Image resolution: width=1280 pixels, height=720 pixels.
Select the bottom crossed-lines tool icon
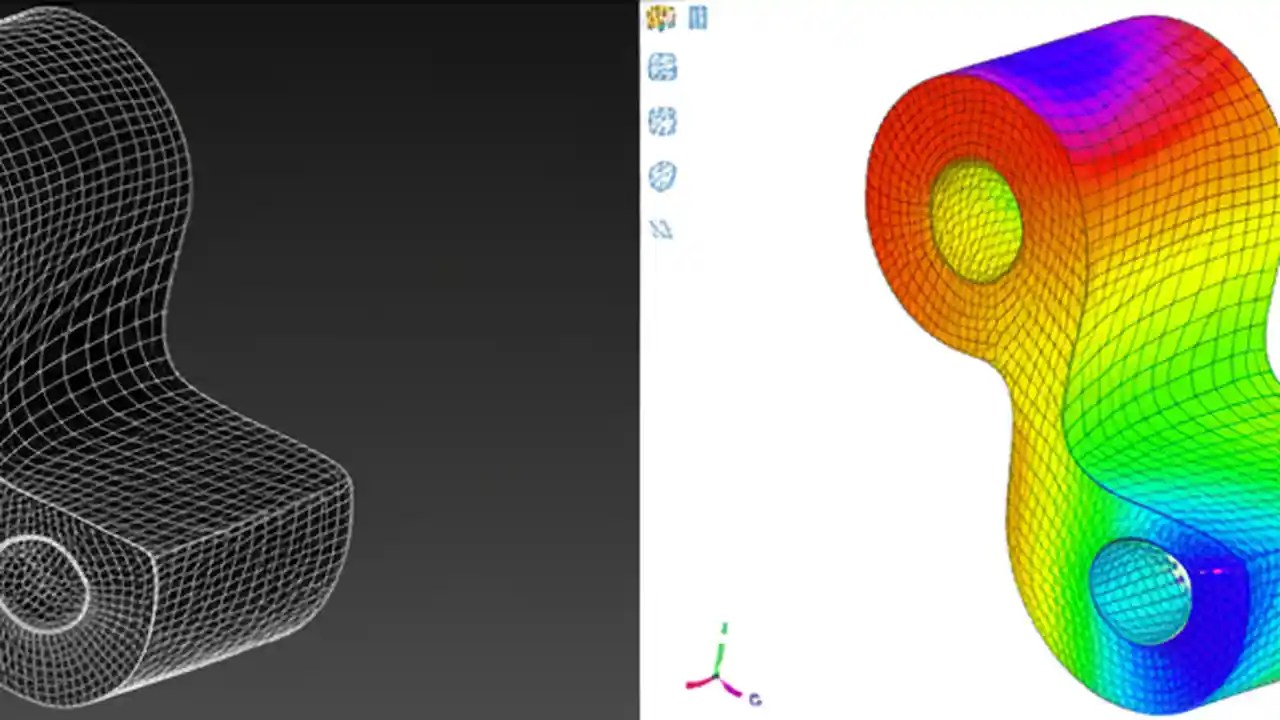click(x=662, y=229)
